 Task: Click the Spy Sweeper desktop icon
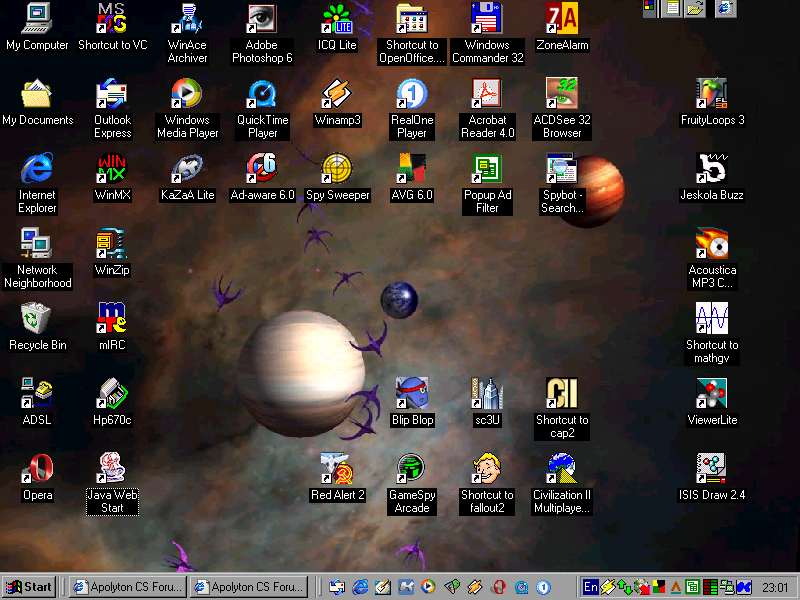click(x=337, y=169)
